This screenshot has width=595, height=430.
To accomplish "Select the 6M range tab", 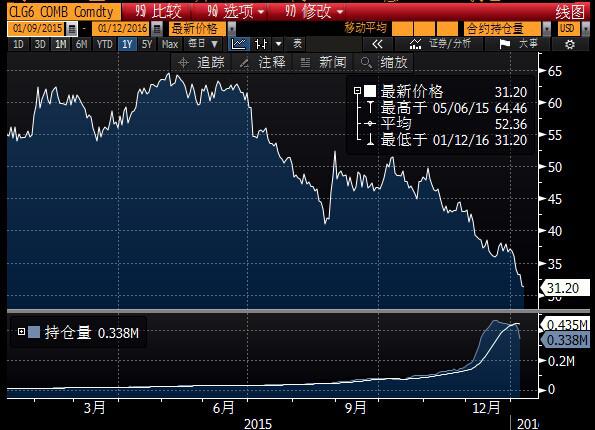I will point(81,44).
